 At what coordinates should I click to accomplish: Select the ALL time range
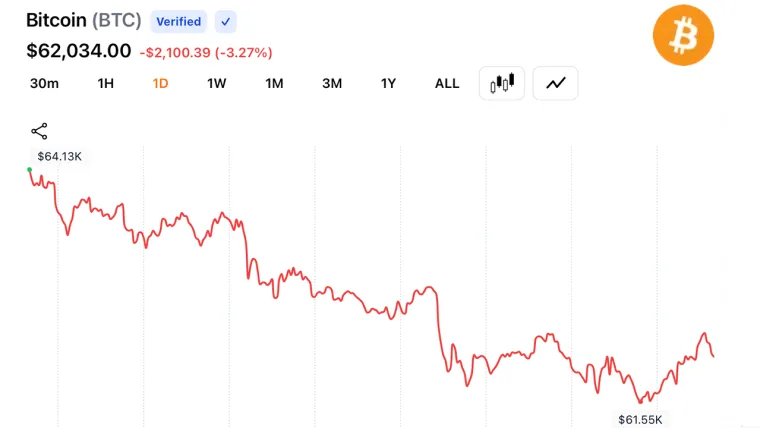click(446, 83)
